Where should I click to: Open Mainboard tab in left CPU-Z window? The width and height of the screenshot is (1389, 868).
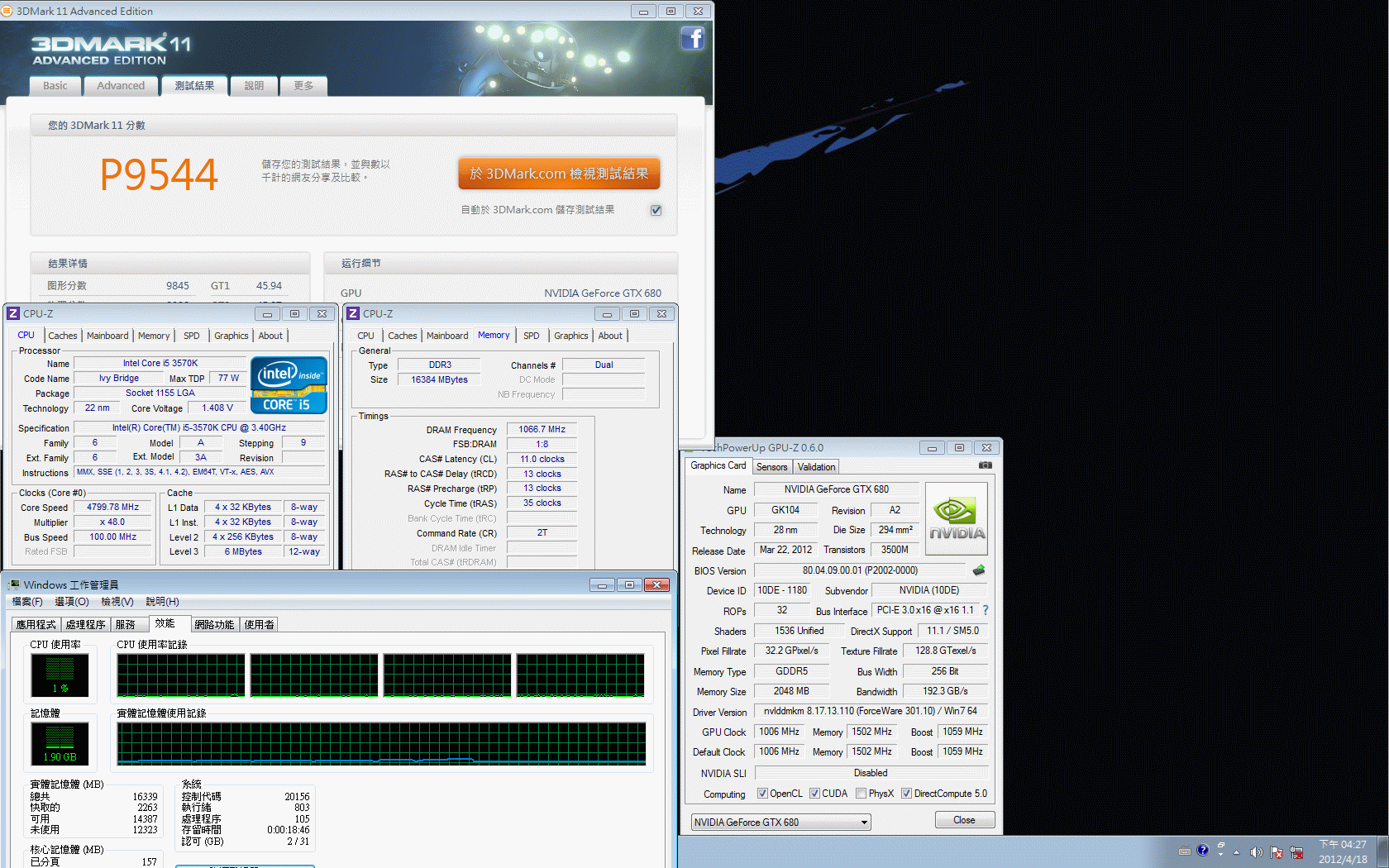click(107, 336)
